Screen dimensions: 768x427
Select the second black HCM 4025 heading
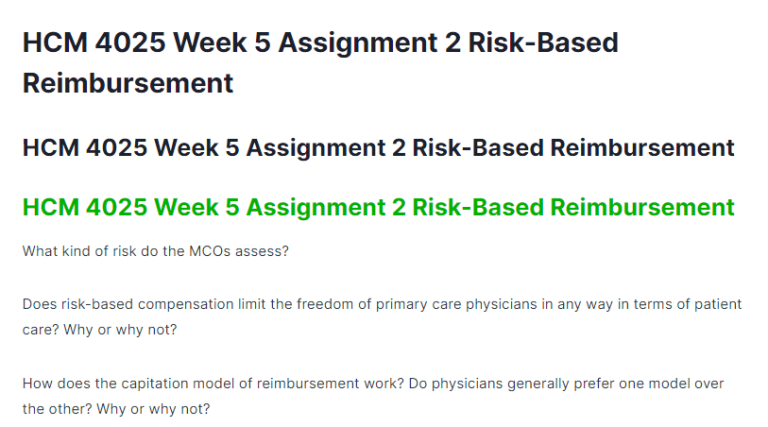coord(378,148)
